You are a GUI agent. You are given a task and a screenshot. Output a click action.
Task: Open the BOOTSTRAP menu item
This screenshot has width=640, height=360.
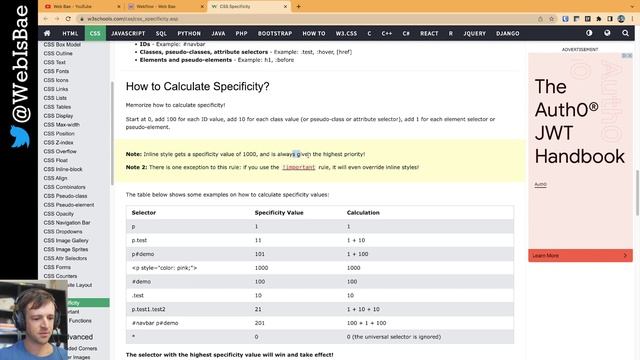click(x=275, y=33)
